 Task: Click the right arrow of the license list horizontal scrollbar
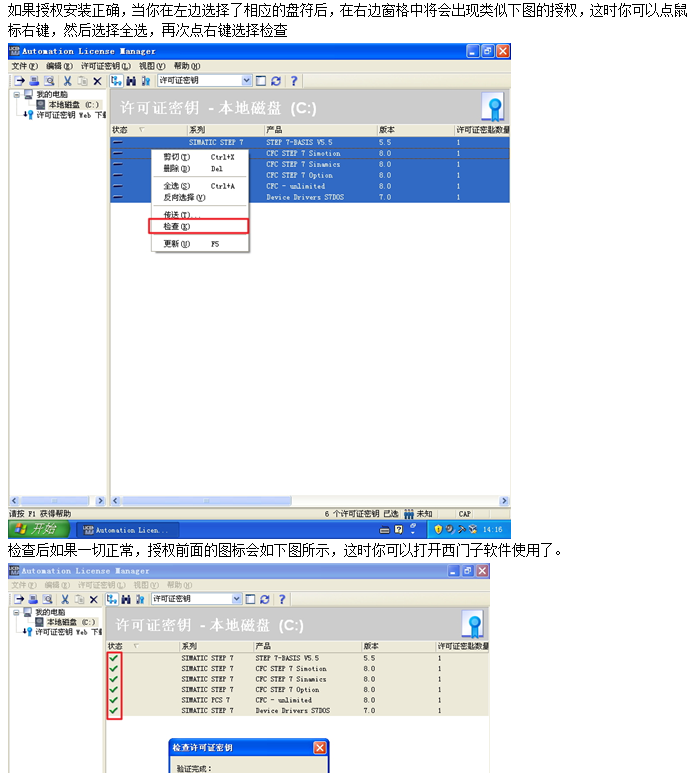tap(504, 501)
